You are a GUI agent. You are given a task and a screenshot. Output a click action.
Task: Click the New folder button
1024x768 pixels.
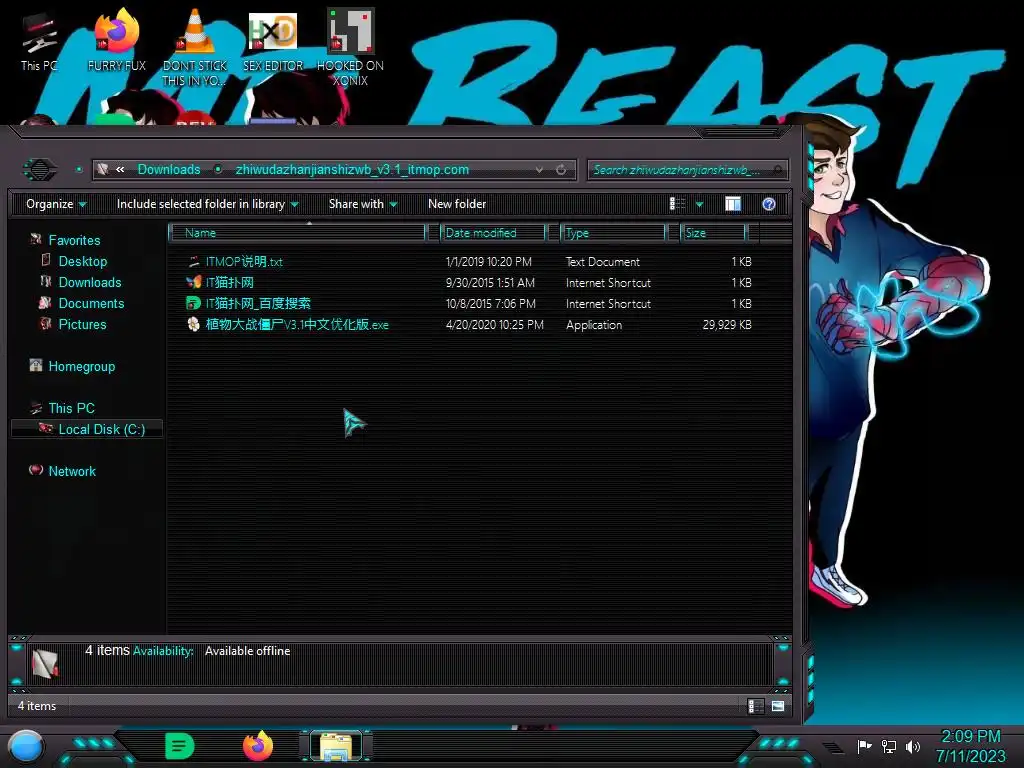(457, 204)
